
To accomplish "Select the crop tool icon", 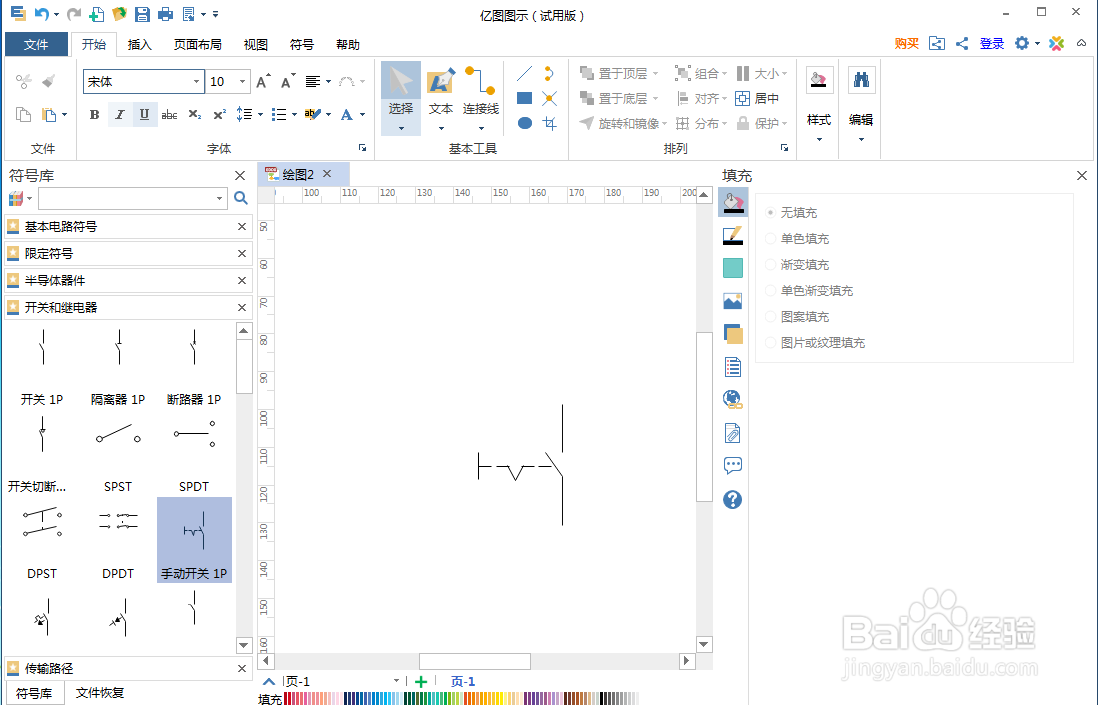I will click(550, 123).
